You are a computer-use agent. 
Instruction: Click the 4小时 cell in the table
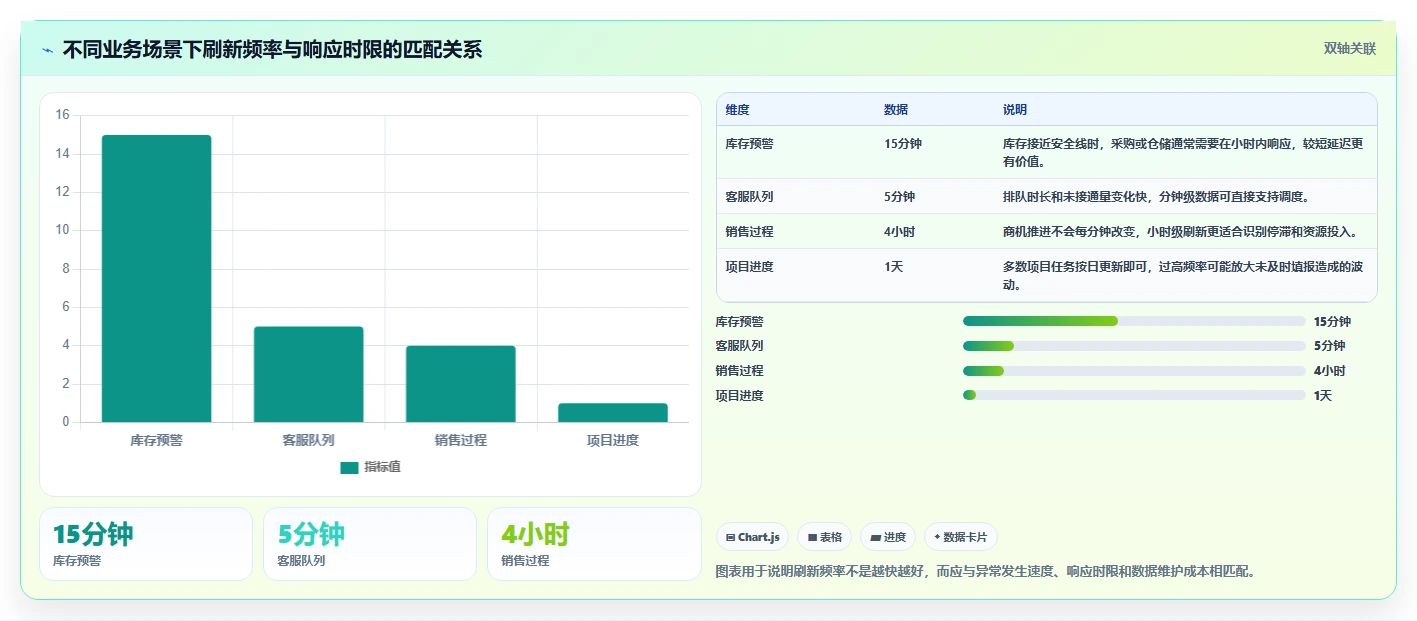point(899,231)
